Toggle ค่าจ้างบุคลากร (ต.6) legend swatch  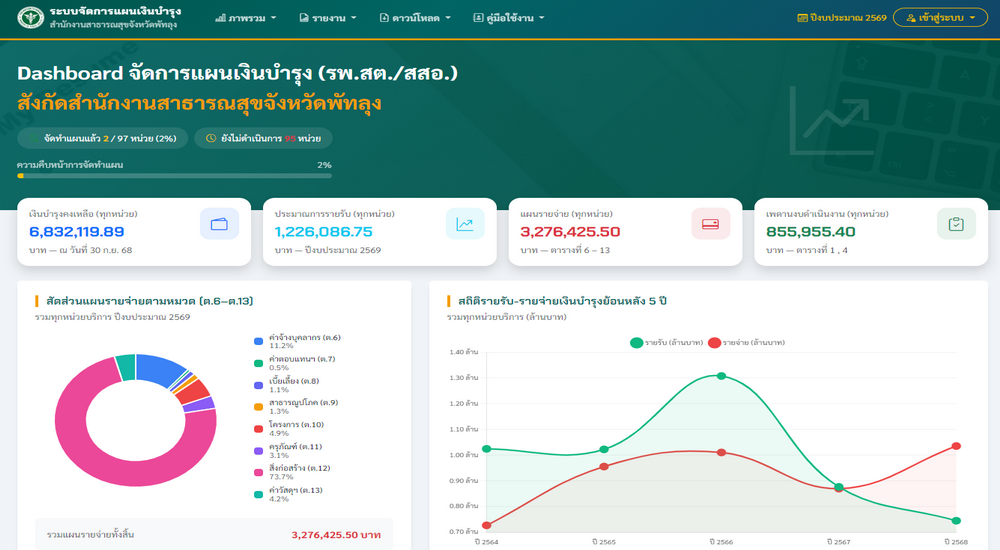coord(258,341)
